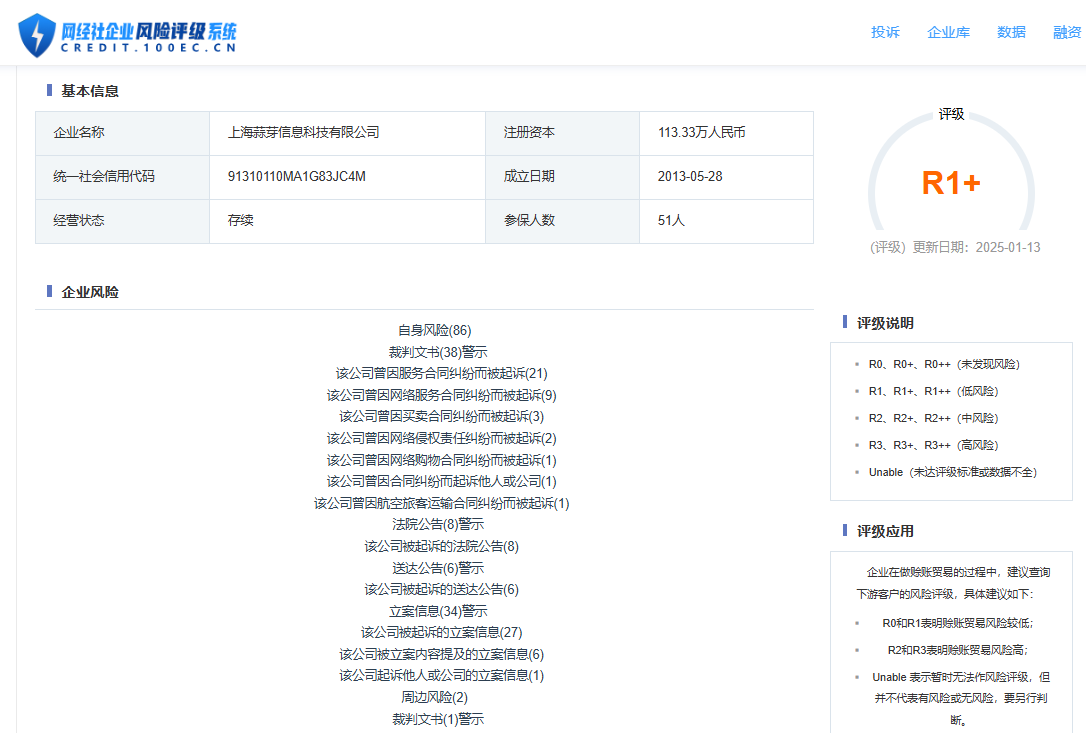Screen dimensions: 1086x733
Task: Expand the 送达公告(6)警示 section
Action: [x=438, y=568]
